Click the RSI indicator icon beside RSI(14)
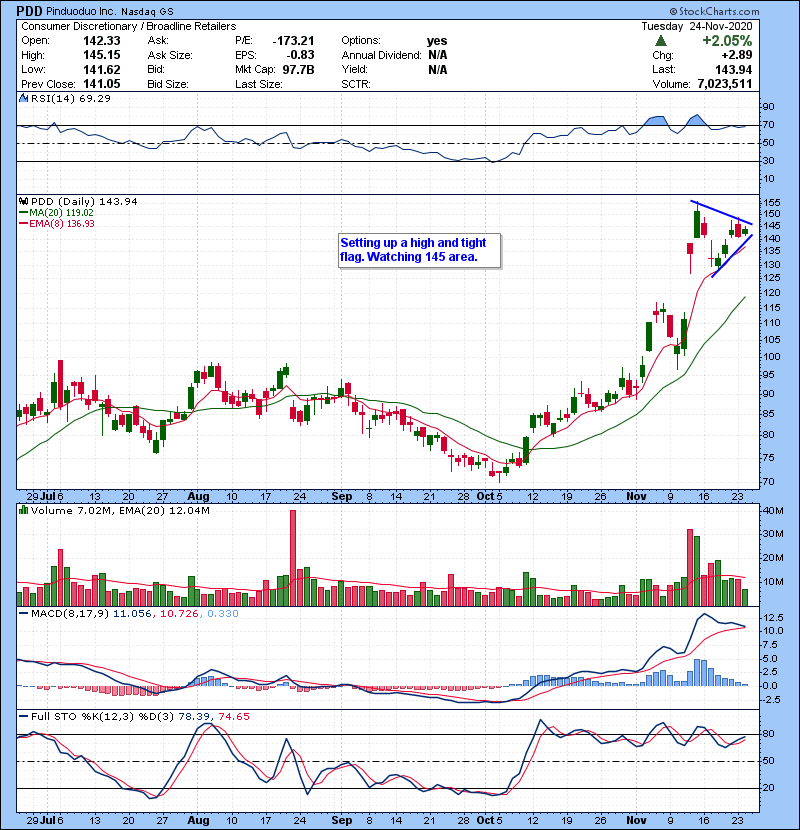 click(23, 98)
